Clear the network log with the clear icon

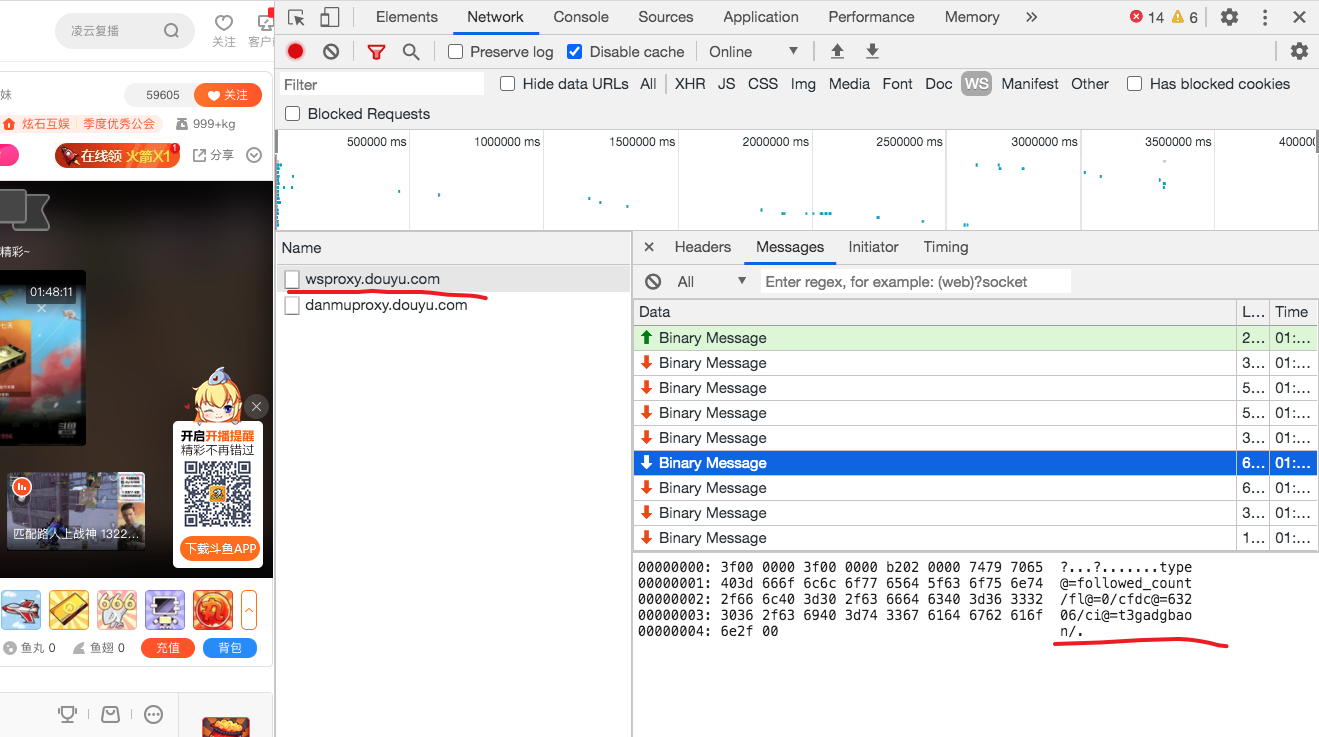331,52
